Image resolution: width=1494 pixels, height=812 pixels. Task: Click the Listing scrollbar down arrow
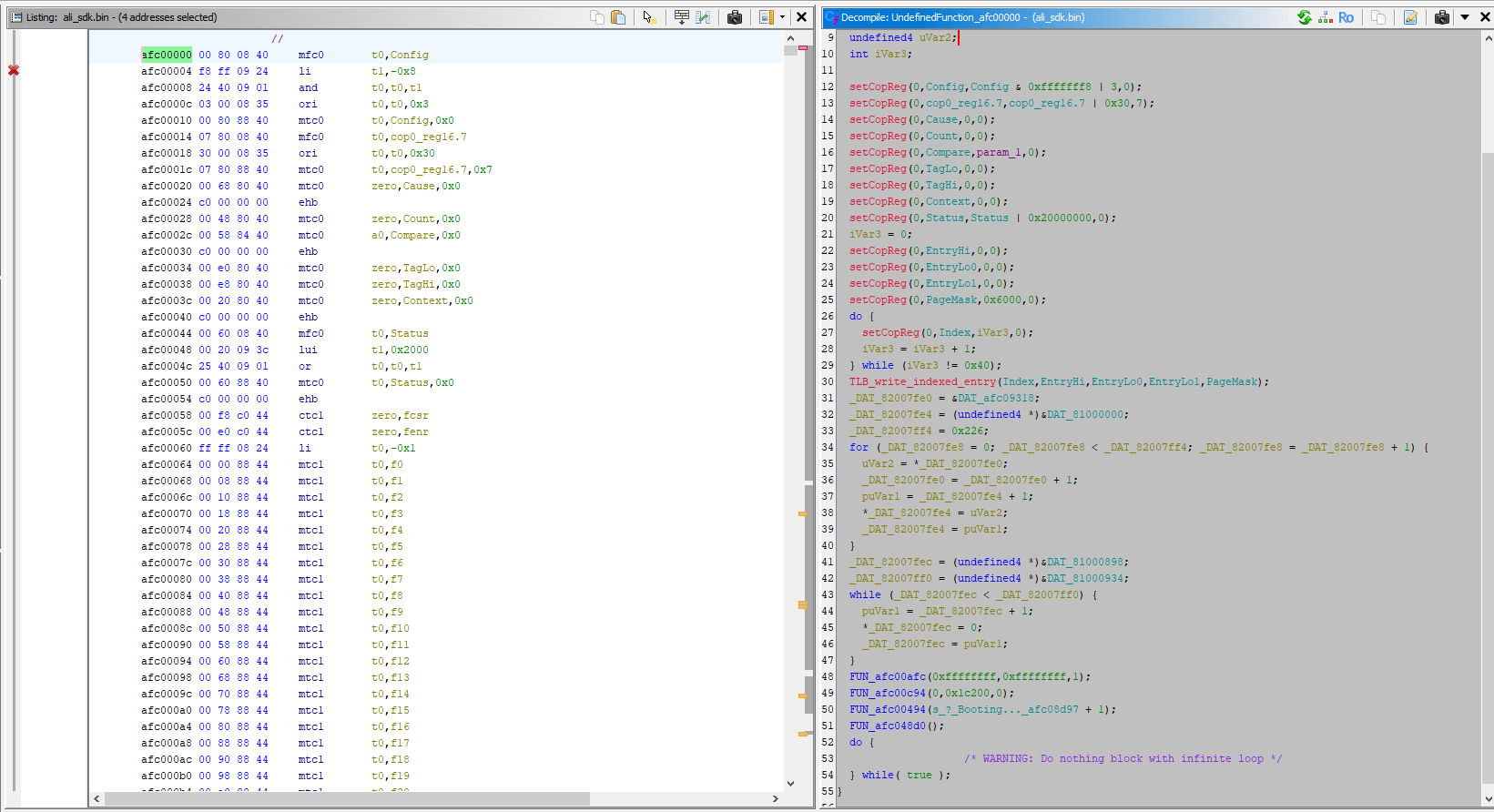click(x=790, y=783)
